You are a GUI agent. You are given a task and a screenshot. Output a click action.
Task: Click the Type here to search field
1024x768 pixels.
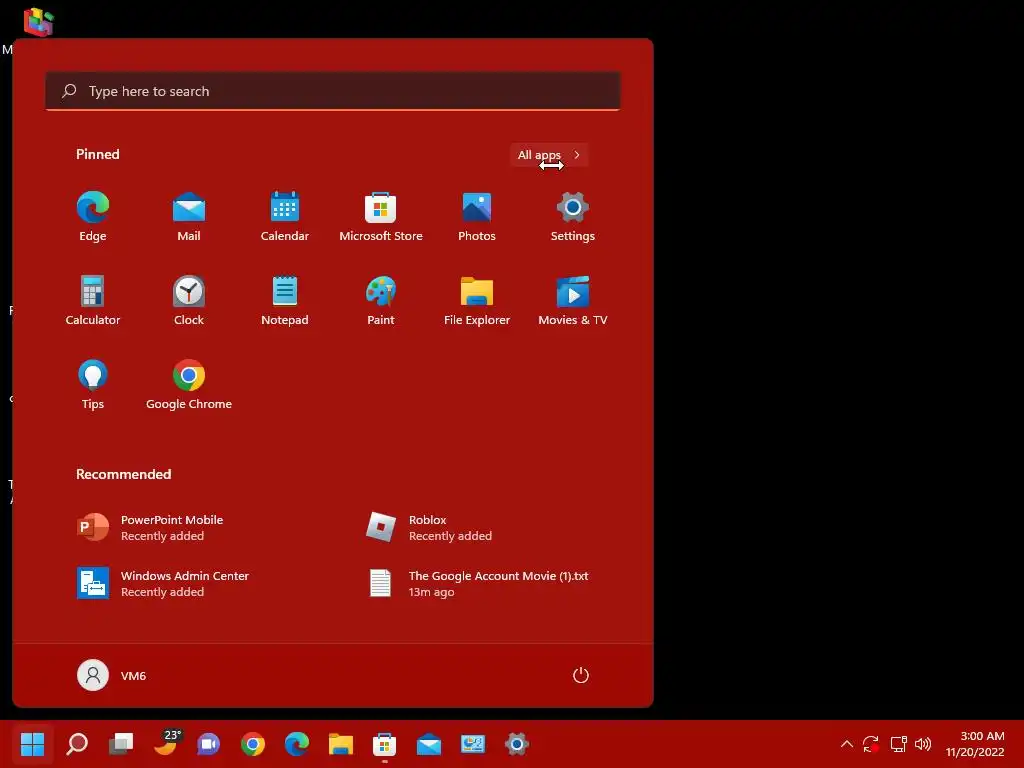click(x=333, y=91)
